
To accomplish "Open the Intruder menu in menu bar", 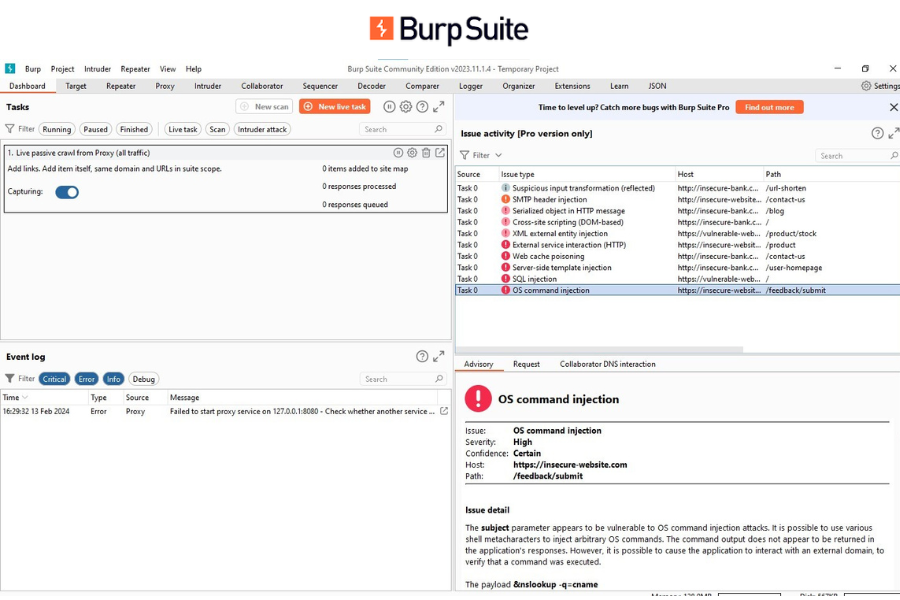I will point(98,69).
